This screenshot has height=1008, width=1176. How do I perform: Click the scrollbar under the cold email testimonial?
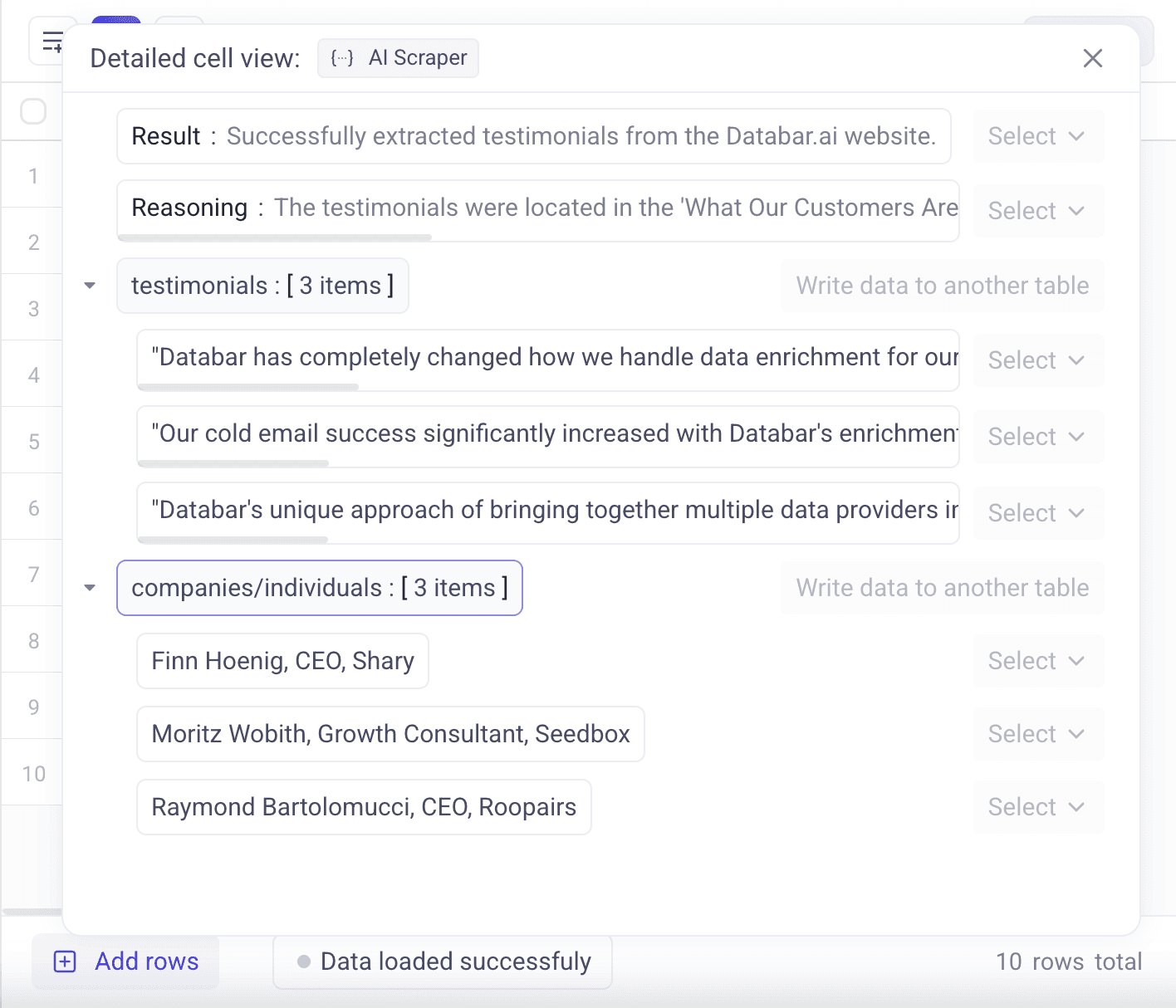coord(234,463)
